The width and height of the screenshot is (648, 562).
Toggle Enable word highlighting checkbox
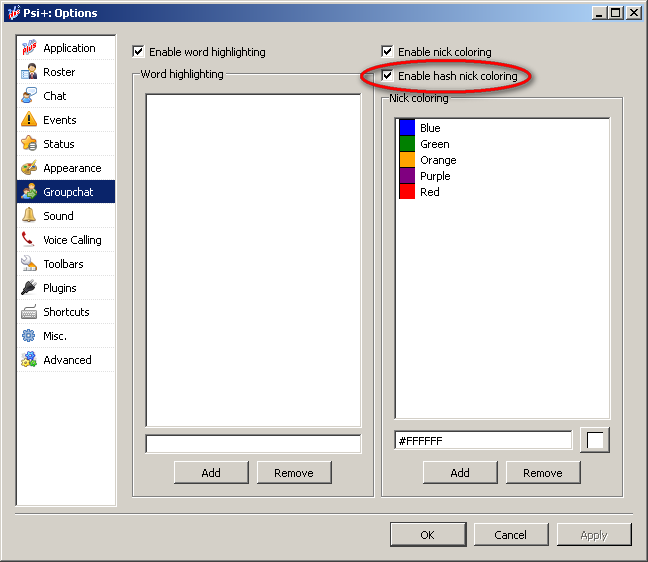tap(139, 52)
